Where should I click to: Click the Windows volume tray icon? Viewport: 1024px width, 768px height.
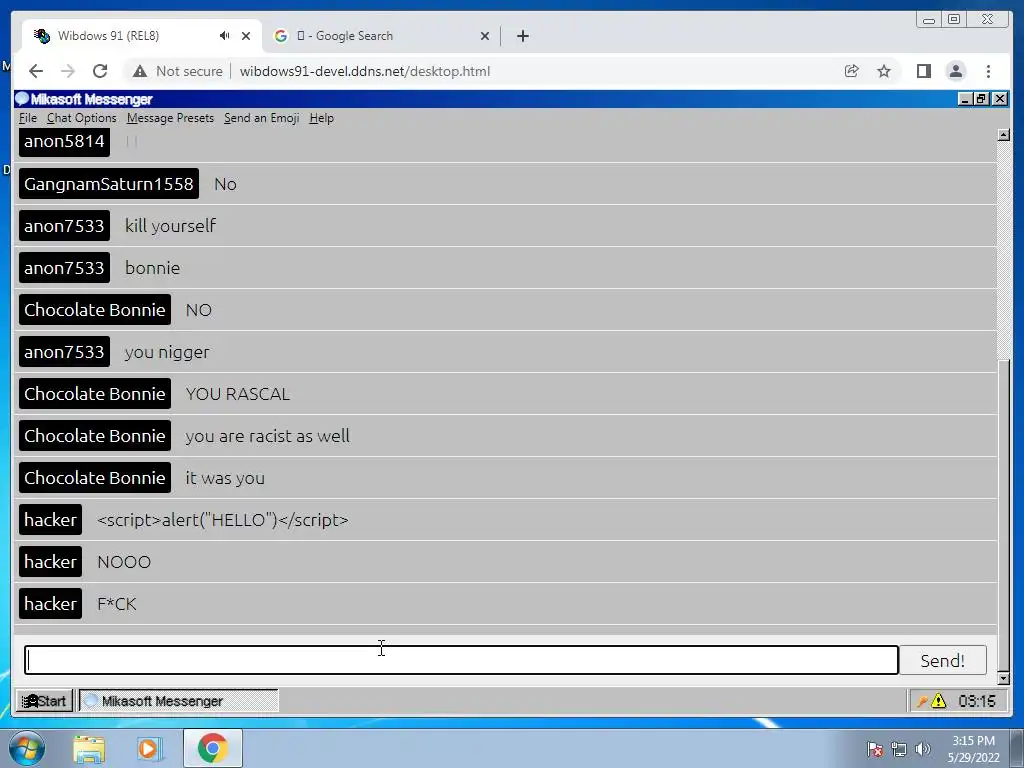pyautogui.click(x=923, y=749)
